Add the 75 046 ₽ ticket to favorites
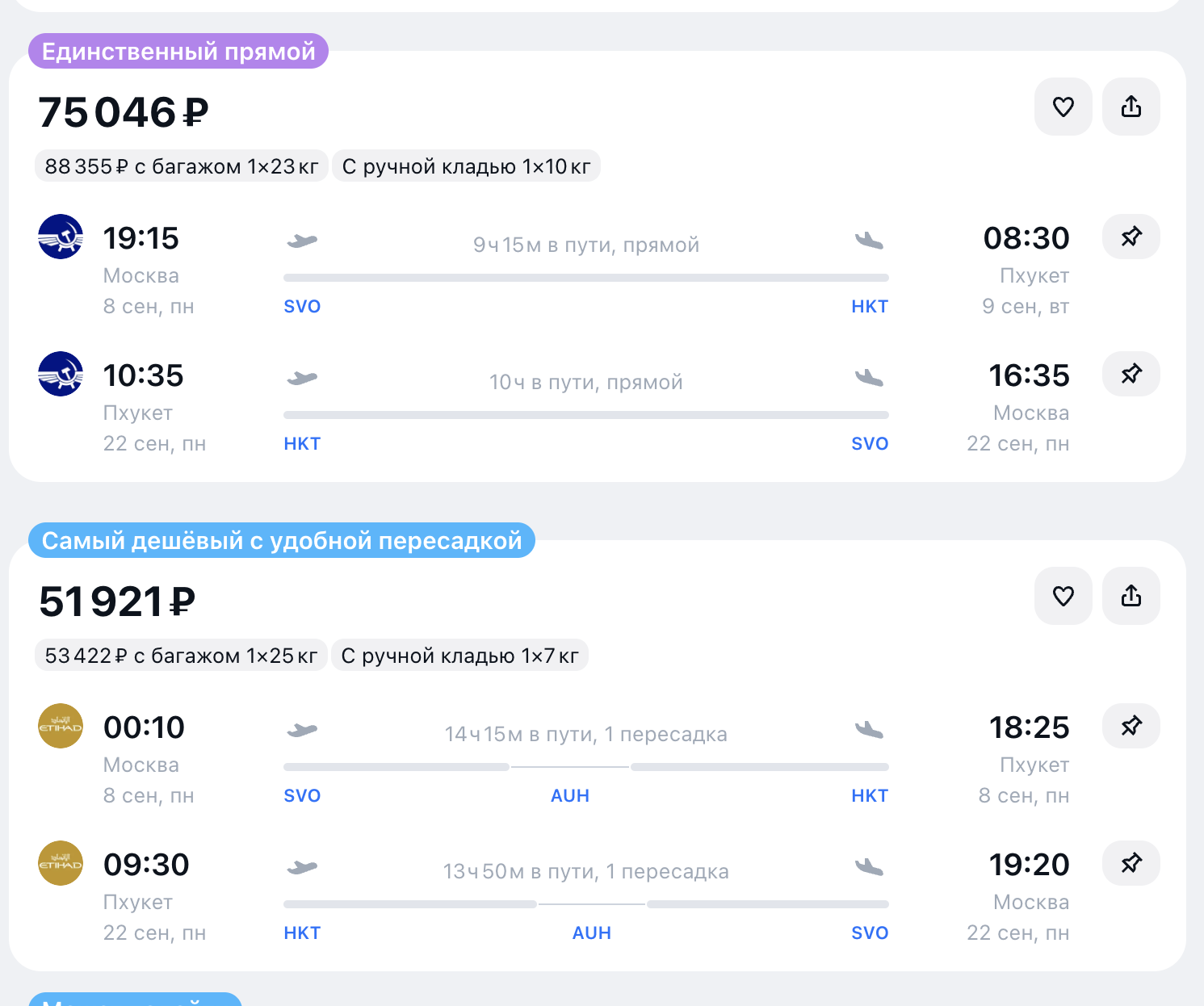 pos(1063,107)
